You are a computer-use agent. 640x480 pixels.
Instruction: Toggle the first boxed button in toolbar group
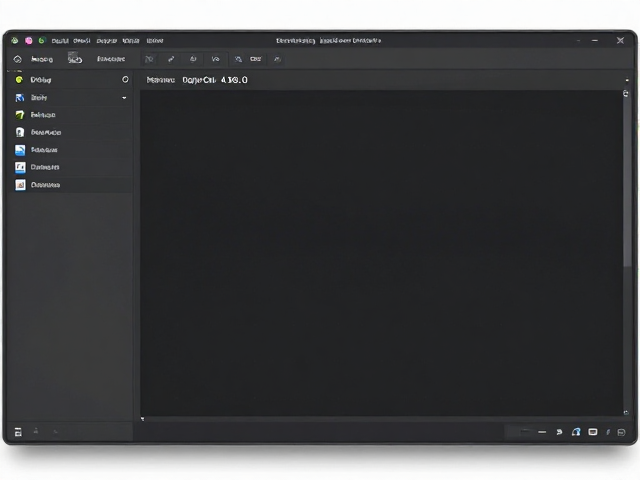tap(149, 59)
